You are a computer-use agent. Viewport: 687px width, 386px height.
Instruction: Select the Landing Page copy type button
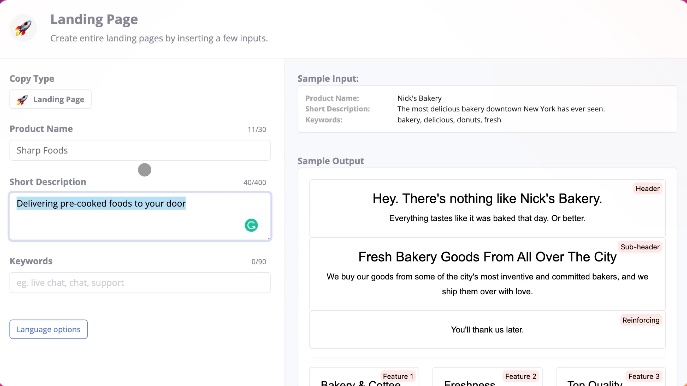click(50, 99)
